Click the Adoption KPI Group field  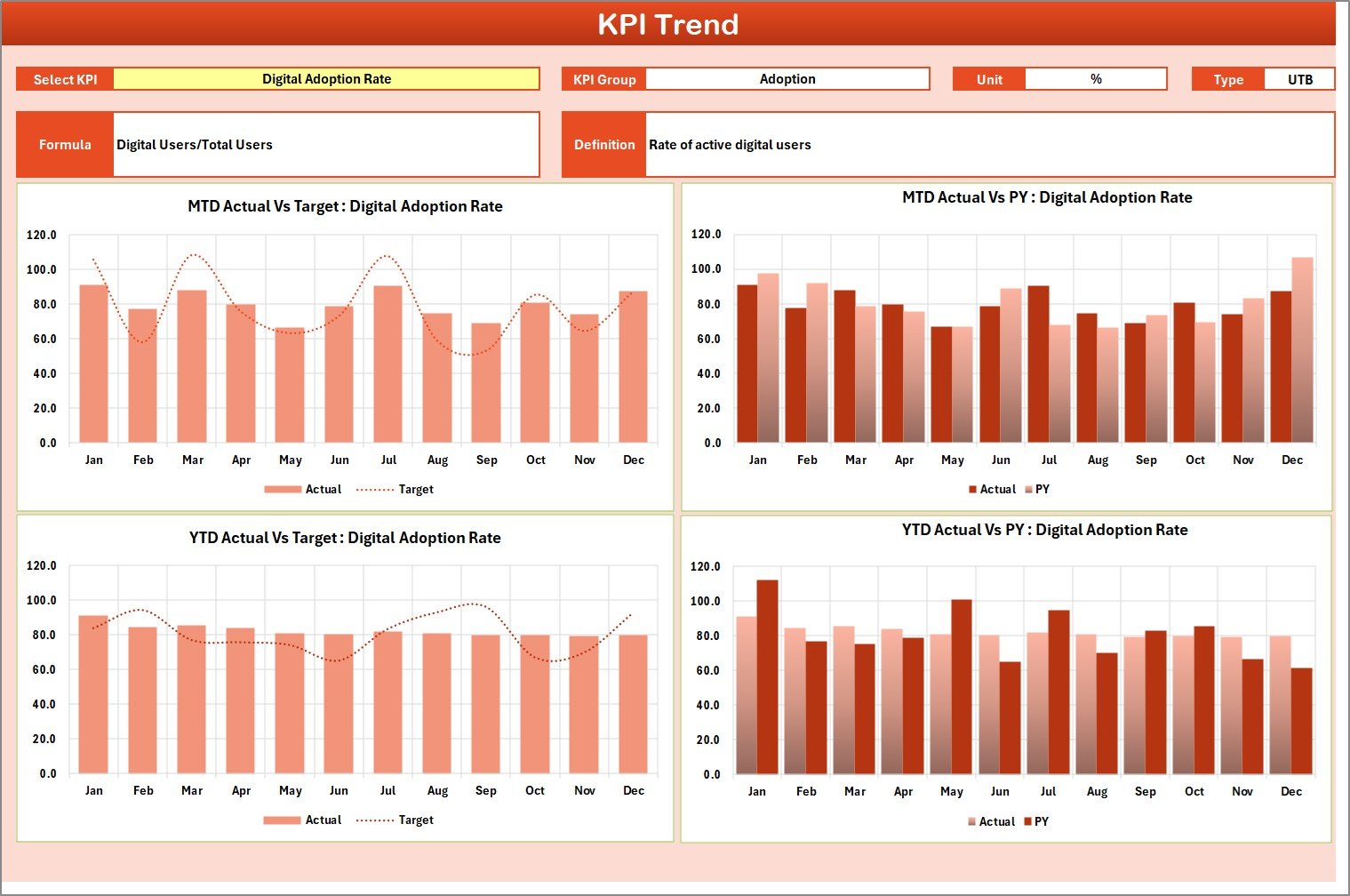(x=787, y=78)
